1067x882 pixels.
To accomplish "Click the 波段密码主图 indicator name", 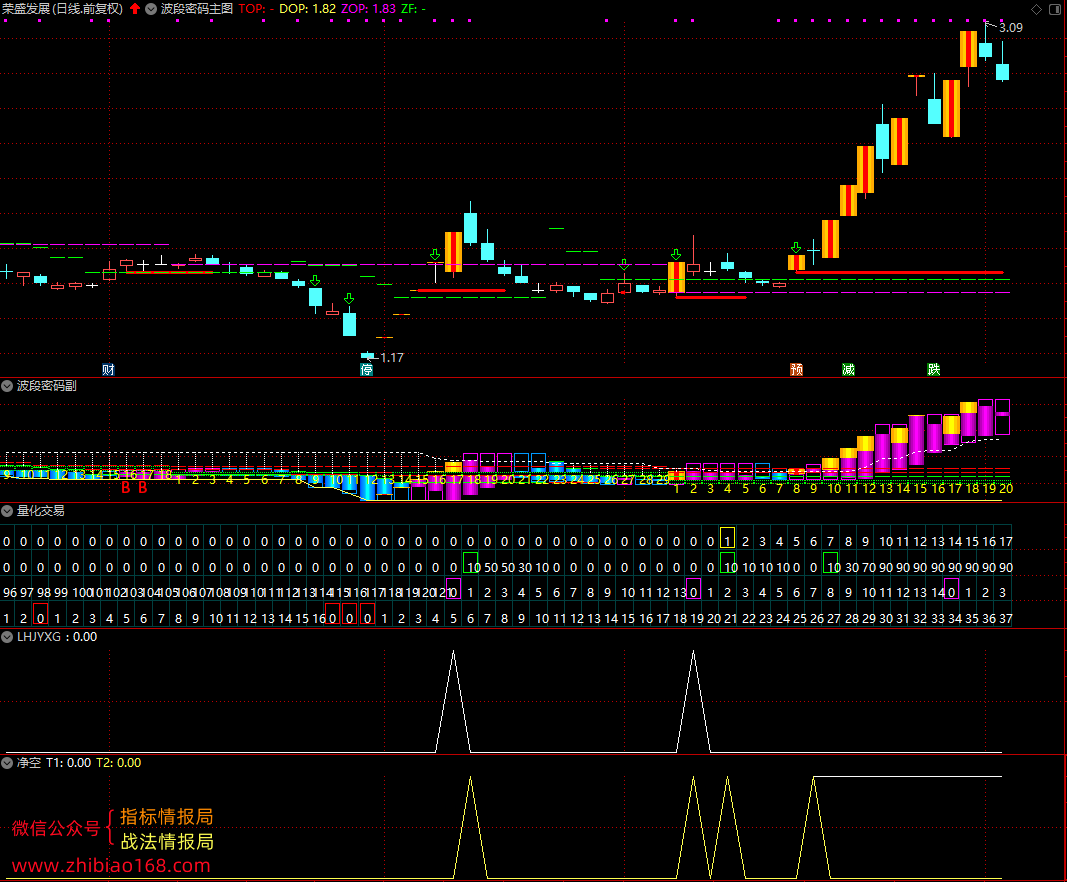I will (197, 9).
